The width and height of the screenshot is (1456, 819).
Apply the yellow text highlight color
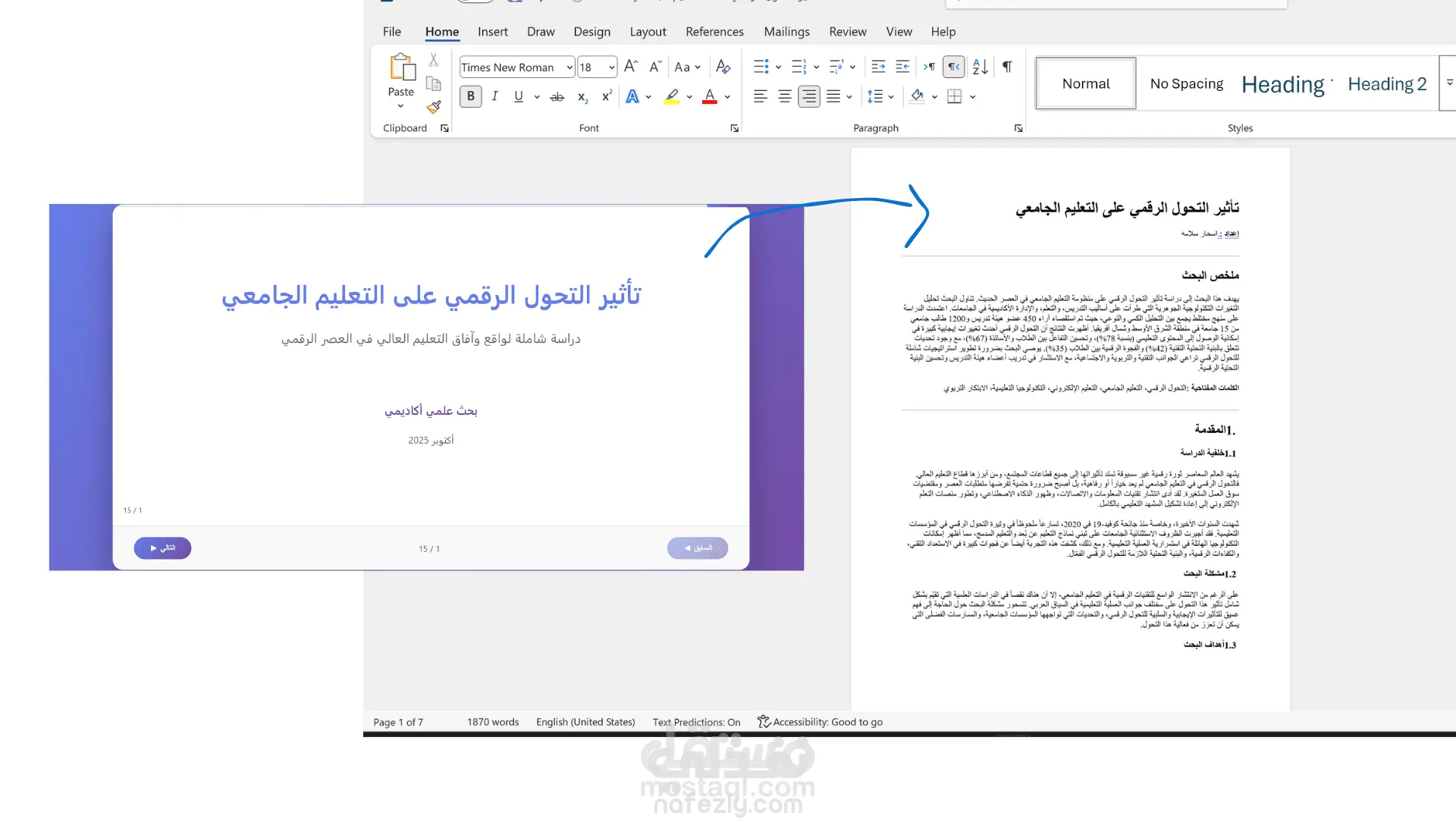click(x=672, y=97)
